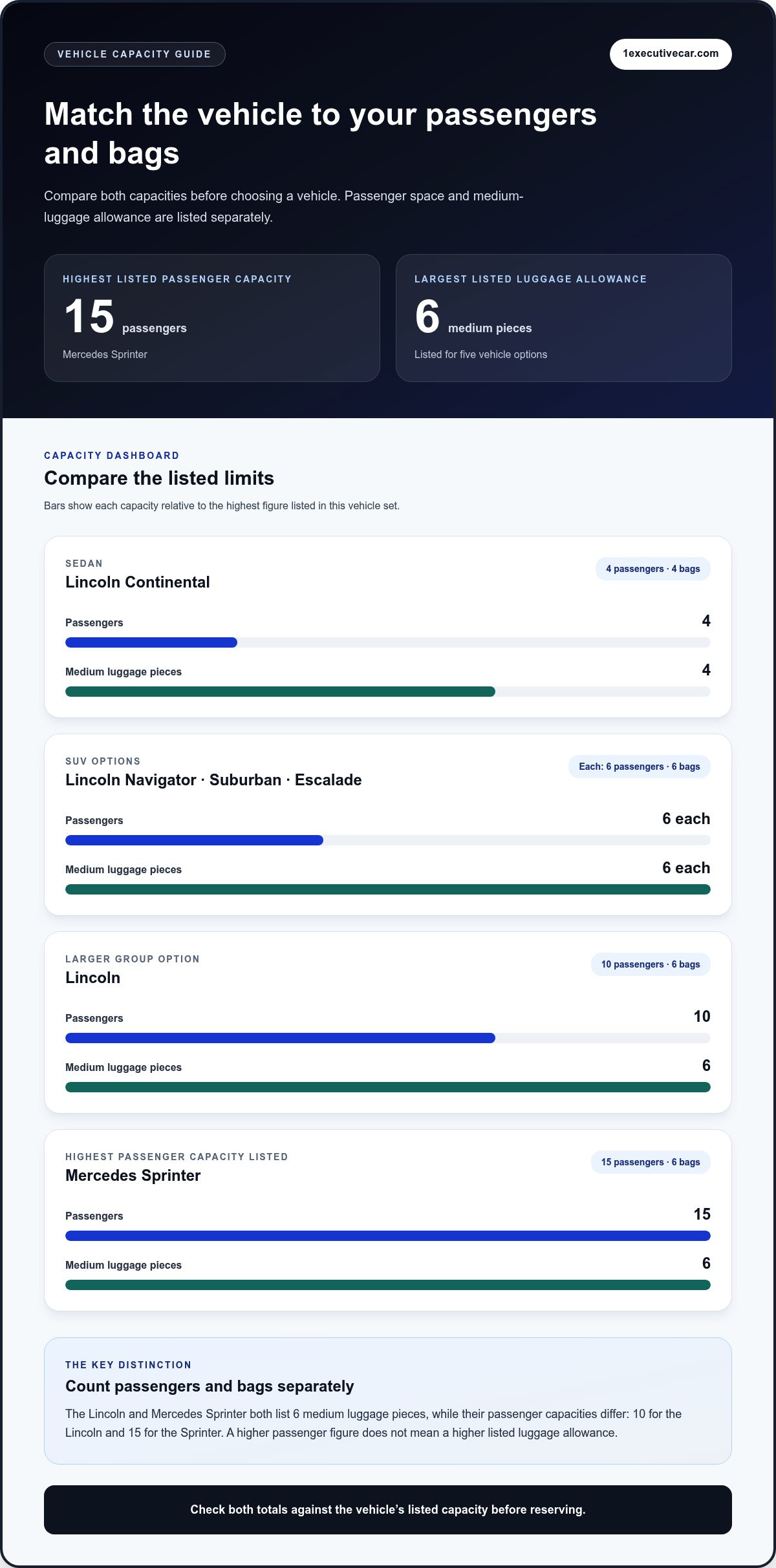The image size is (776, 1568).
Task: Select the "Lincoln Continental" card title
Action: pos(138,582)
